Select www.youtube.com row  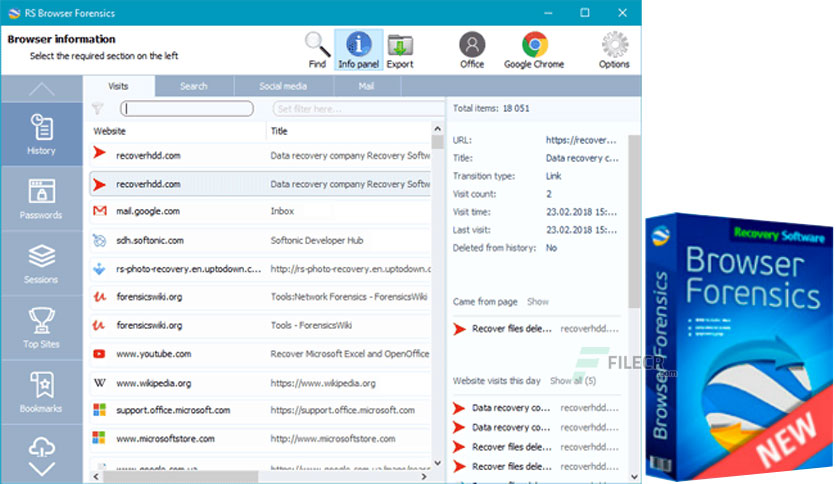260,354
